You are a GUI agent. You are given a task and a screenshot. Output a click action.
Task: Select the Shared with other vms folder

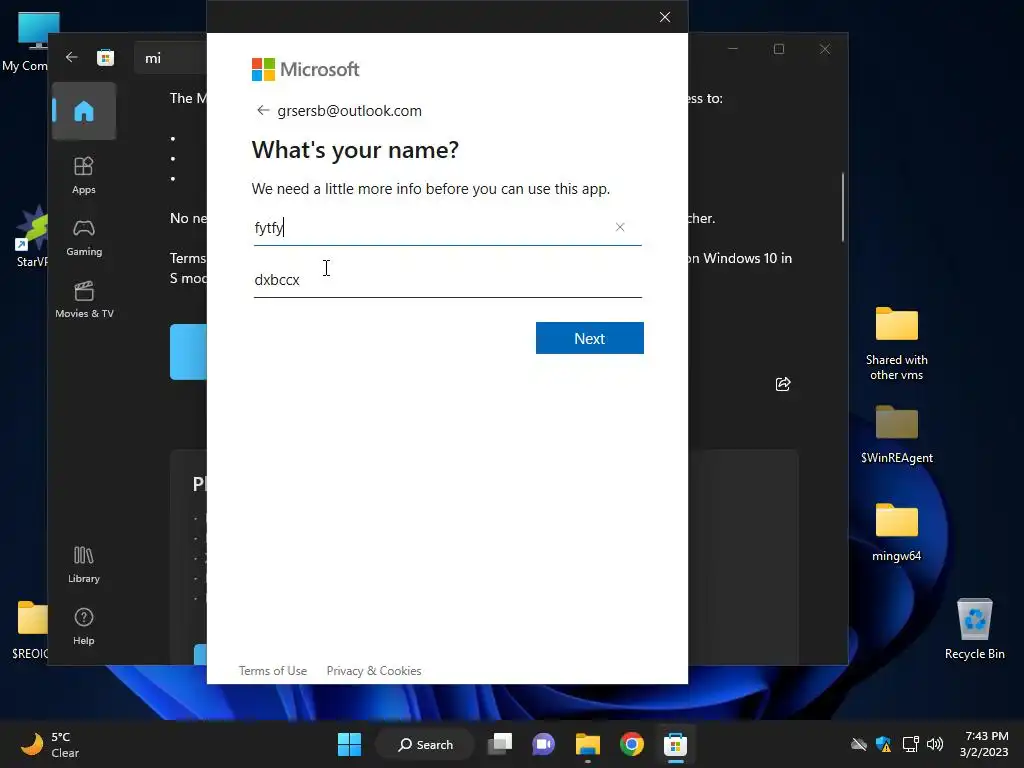pos(897,344)
